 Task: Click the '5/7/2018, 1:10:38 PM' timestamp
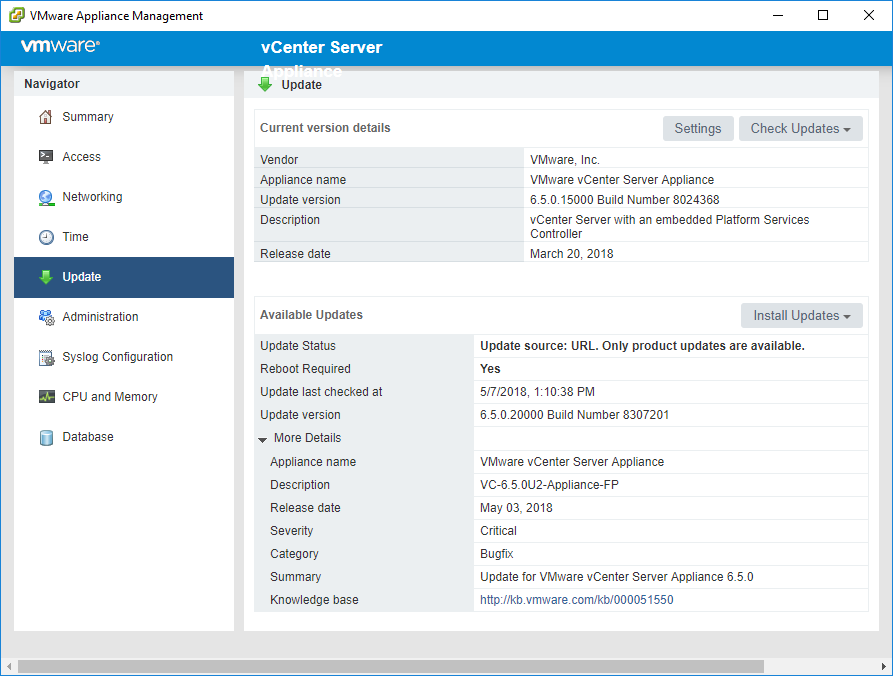tap(537, 392)
